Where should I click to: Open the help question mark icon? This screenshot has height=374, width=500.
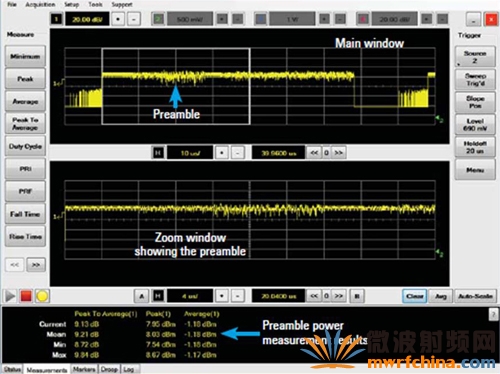pos(493,314)
